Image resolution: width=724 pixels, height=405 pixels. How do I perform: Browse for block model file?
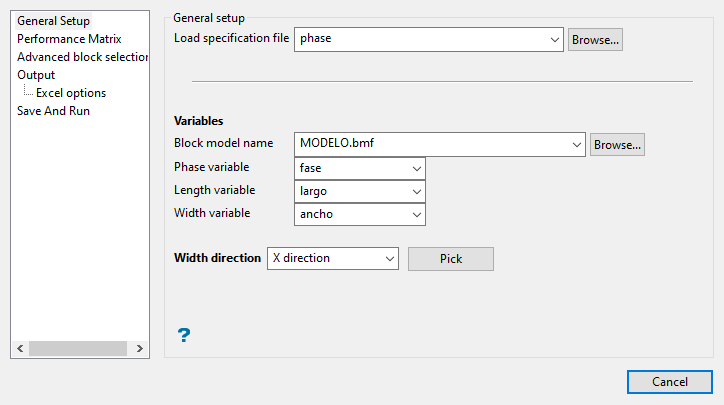point(617,145)
